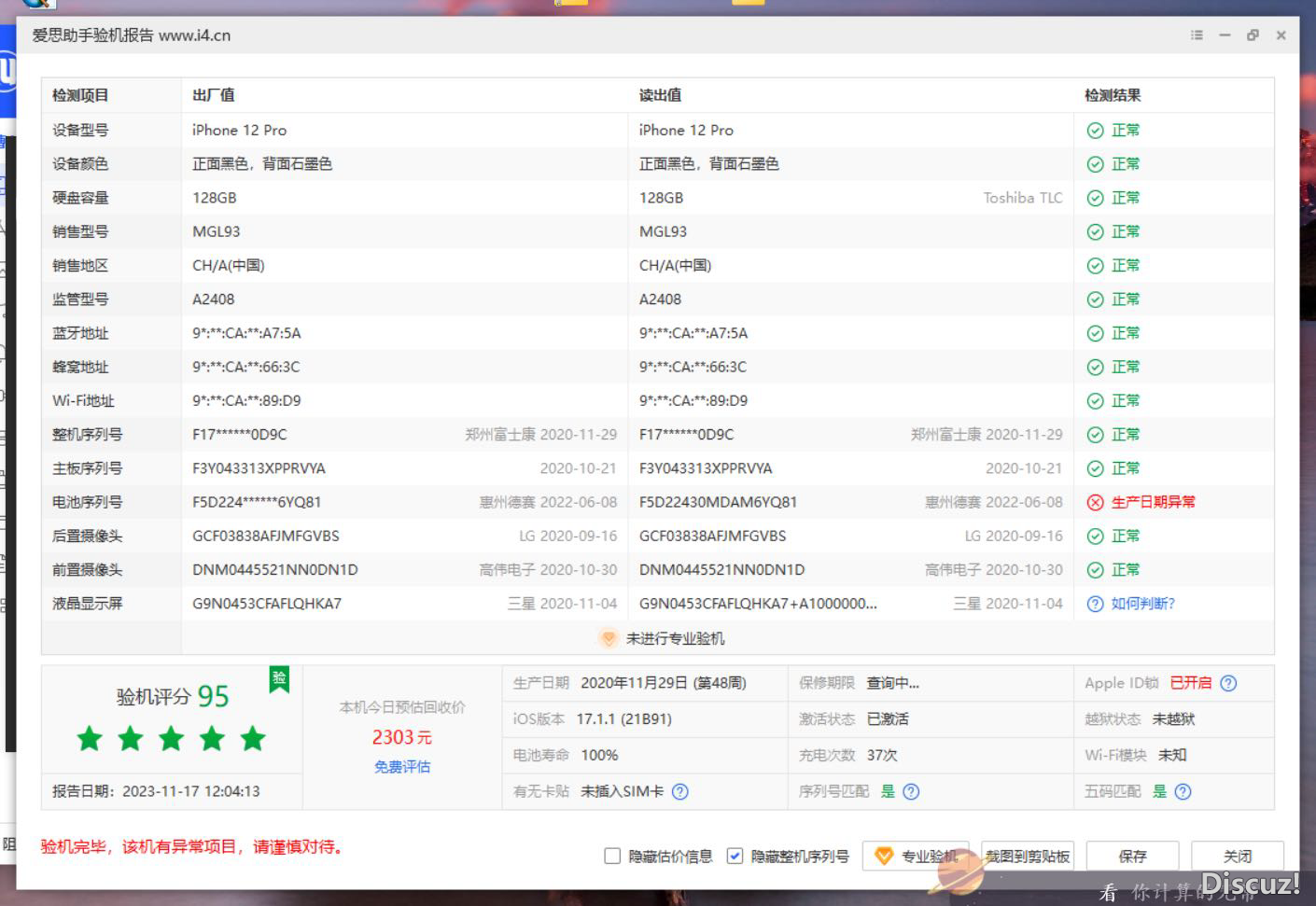Click the question icon beside 如何判断?

(1095, 604)
